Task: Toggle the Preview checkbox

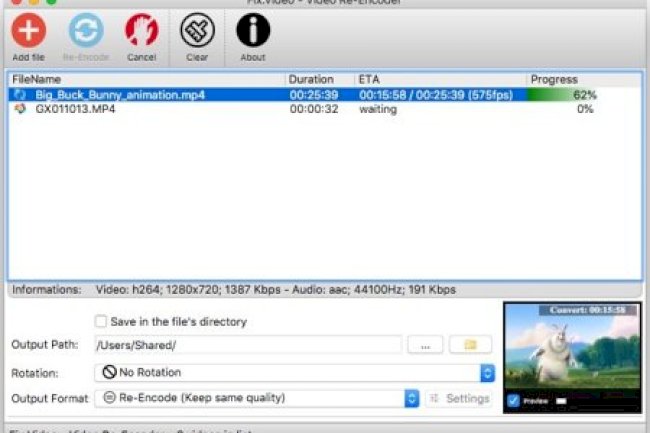Action: [x=513, y=401]
